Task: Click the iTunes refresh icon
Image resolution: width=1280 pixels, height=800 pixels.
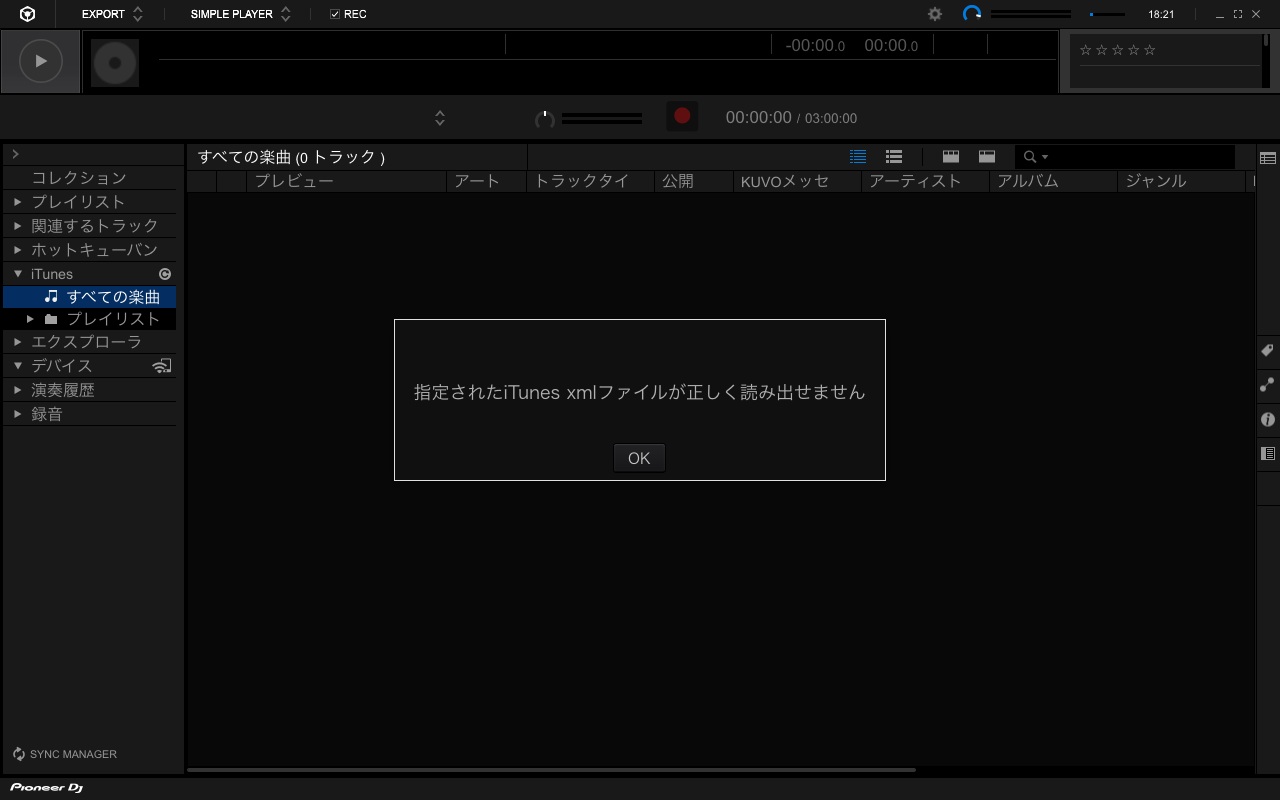Action: point(165,274)
